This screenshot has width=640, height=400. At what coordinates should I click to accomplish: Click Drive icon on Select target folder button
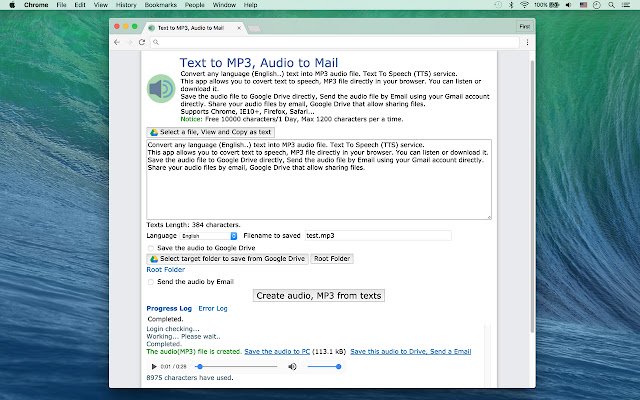(x=154, y=259)
